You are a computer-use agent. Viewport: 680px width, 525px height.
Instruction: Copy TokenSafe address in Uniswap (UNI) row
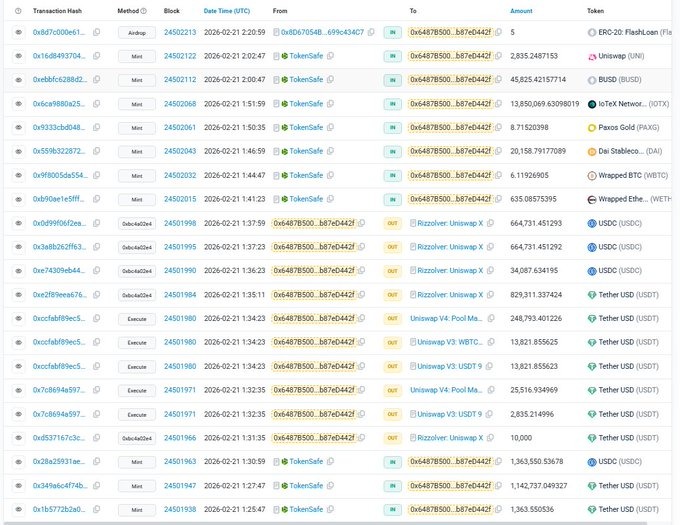click(x=330, y=55)
